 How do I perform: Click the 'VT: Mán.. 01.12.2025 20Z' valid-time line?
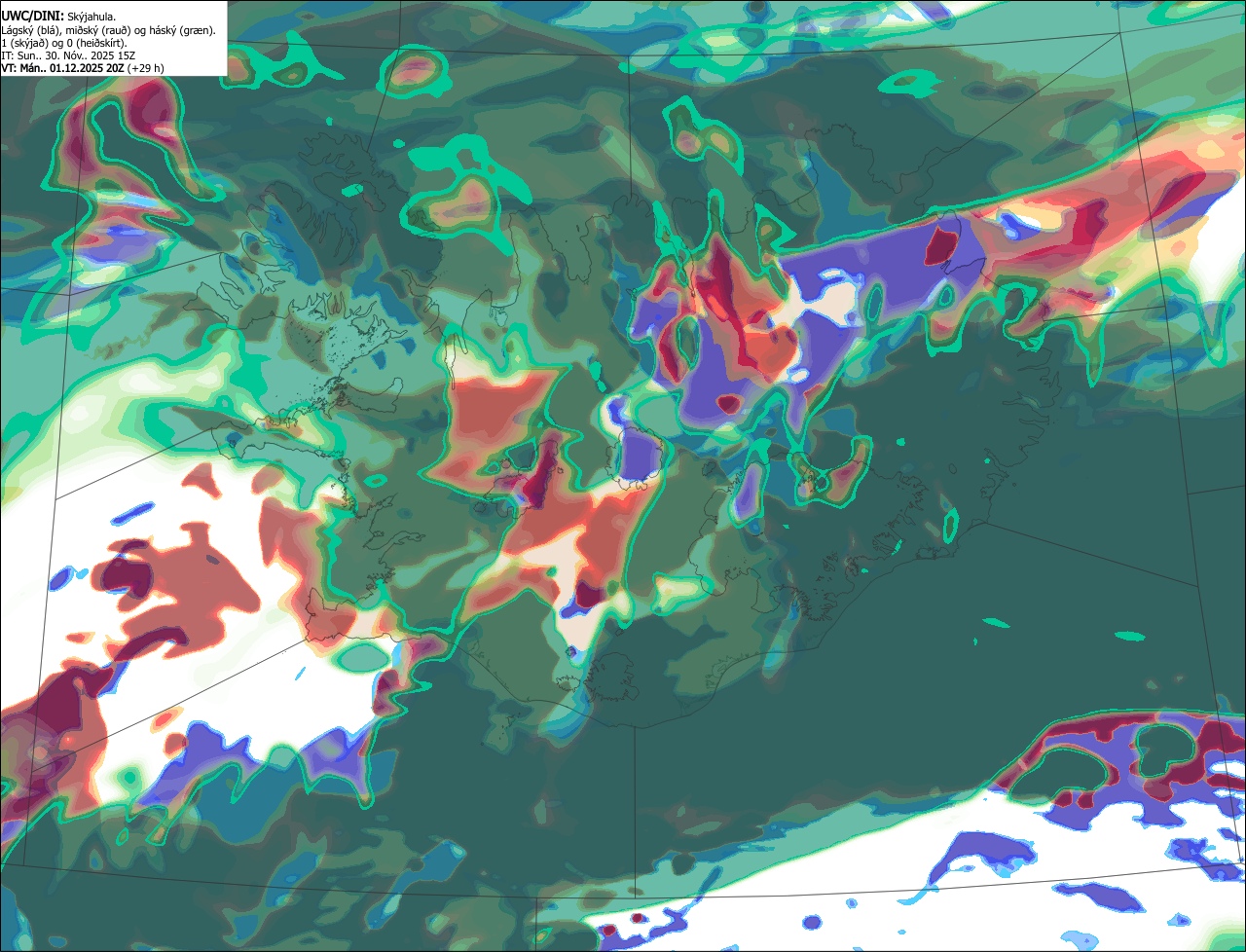tap(83, 68)
